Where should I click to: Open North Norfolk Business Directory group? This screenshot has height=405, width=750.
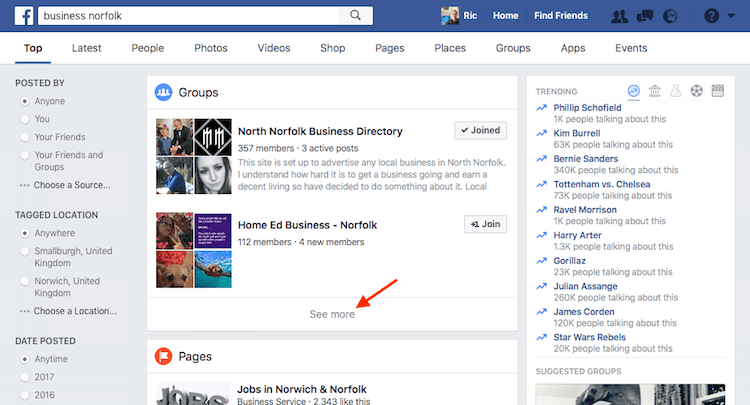pos(320,131)
